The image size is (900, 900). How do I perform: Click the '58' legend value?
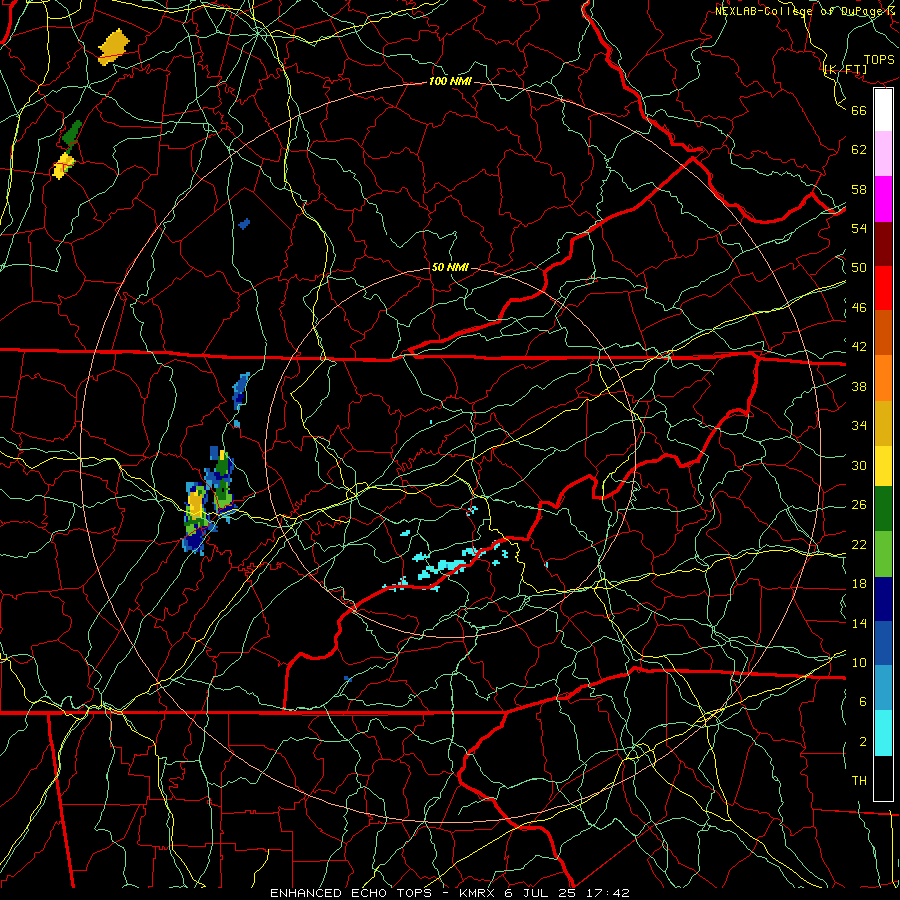[x=859, y=189]
